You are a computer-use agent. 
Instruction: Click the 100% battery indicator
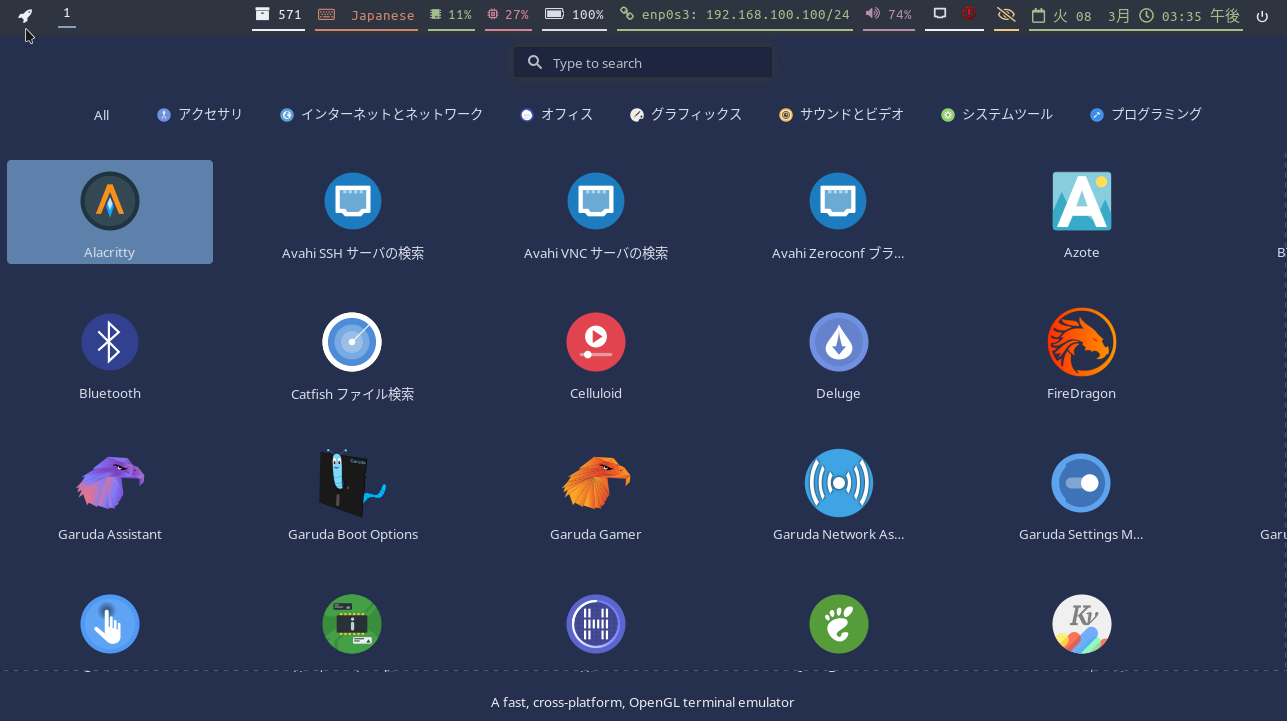(x=575, y=15)
